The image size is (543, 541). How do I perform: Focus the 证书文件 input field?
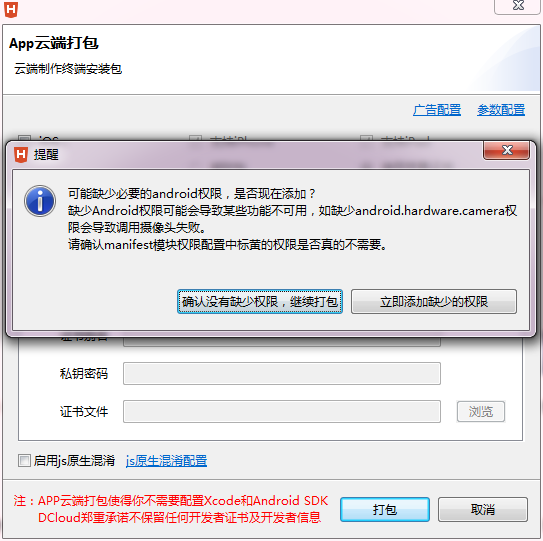coord(282,411)
